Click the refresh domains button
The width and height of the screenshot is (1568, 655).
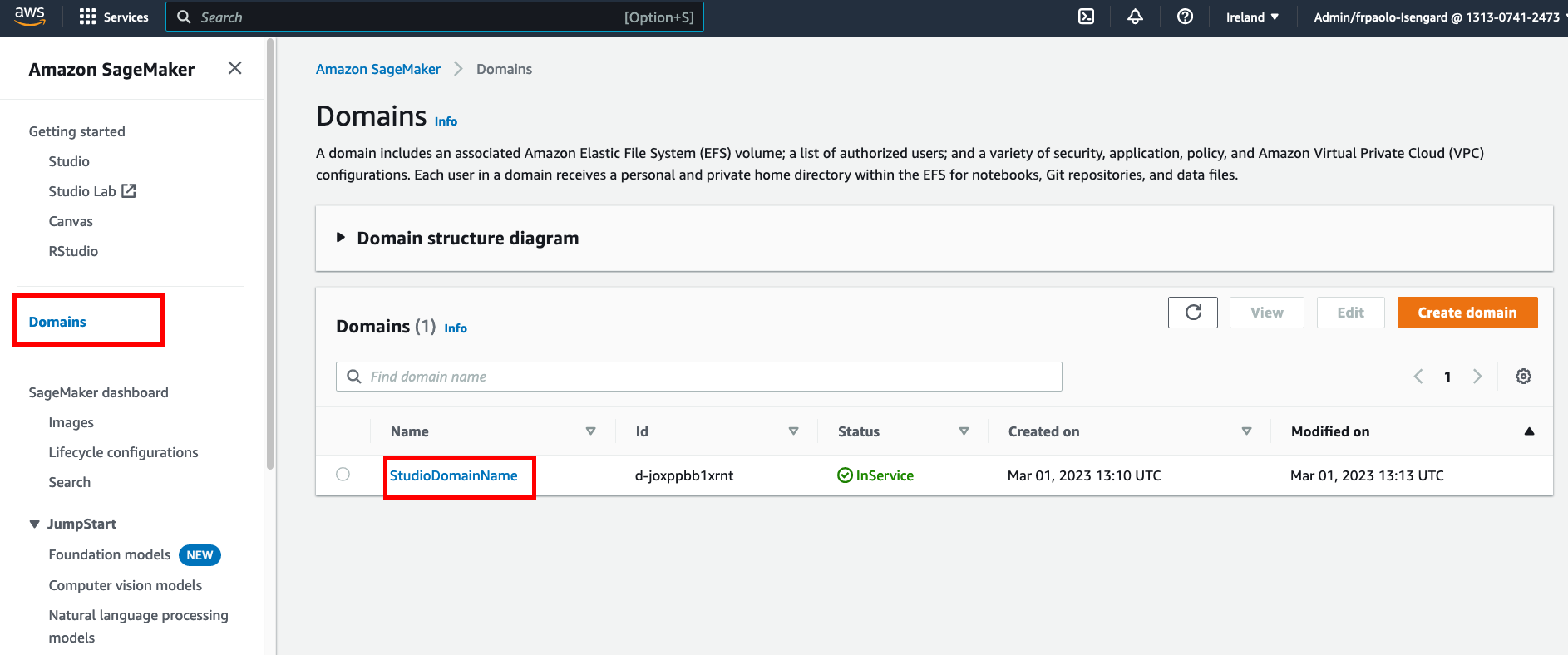point(1192,313)
